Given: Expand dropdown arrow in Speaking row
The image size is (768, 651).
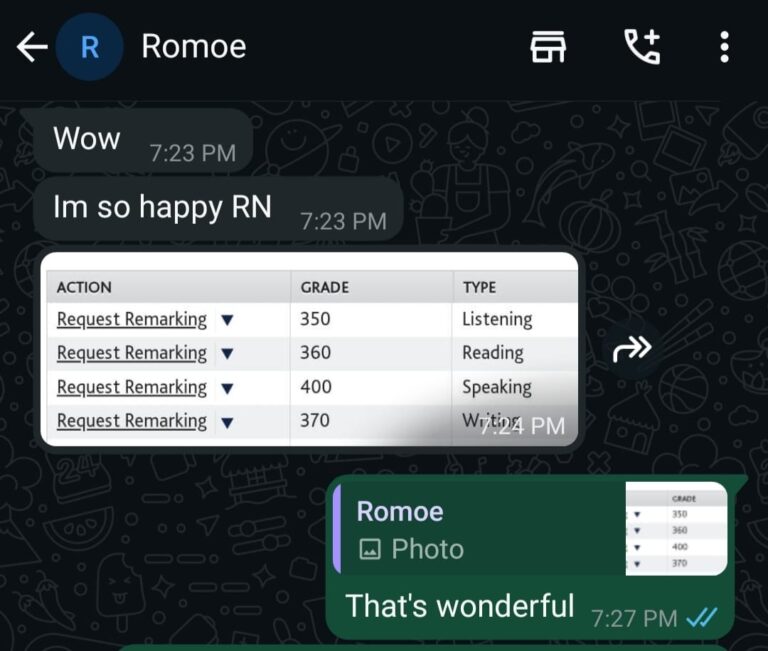Looking at the screenshot, I should point(227,388).
